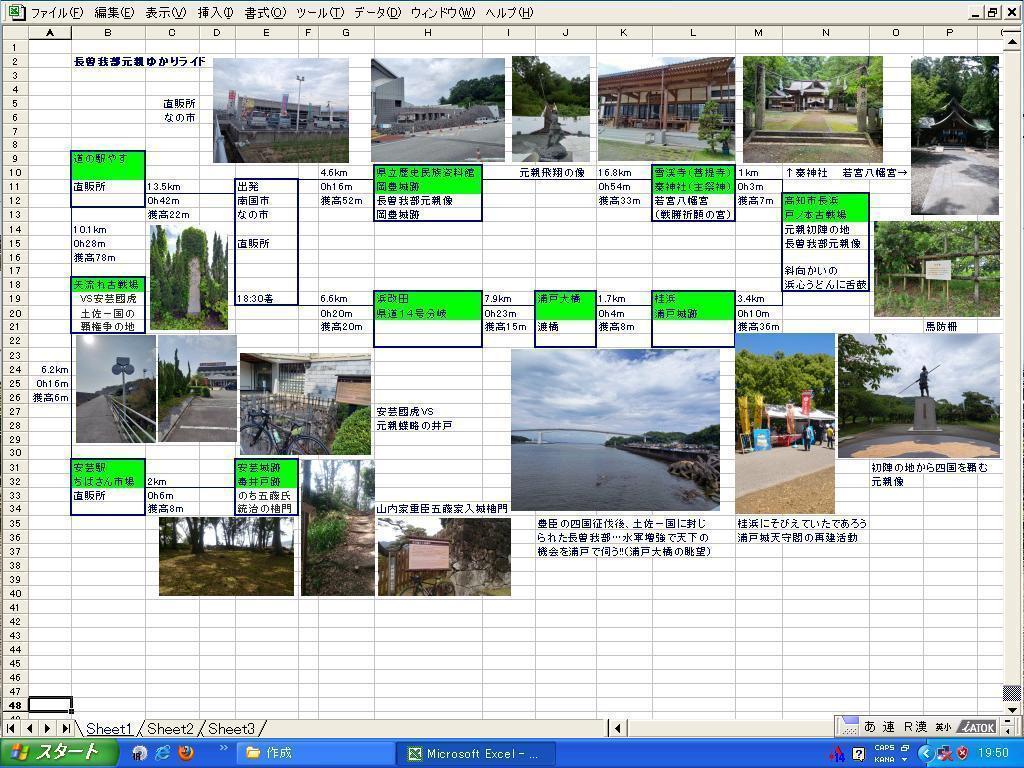Launch Internet Explorer from quick launch
Viewport: 1024px width, 768px height.
162,753
